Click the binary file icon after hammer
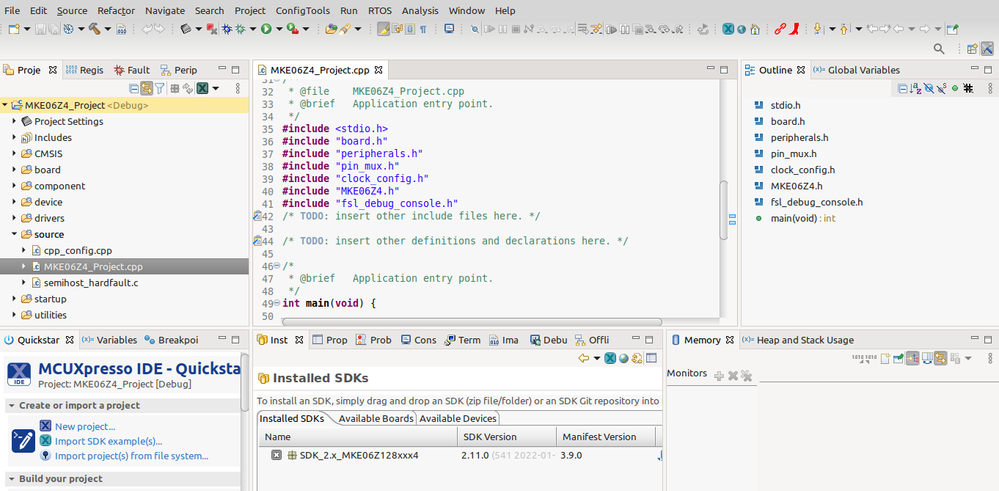999x491 pixels. tap(121, 29)
